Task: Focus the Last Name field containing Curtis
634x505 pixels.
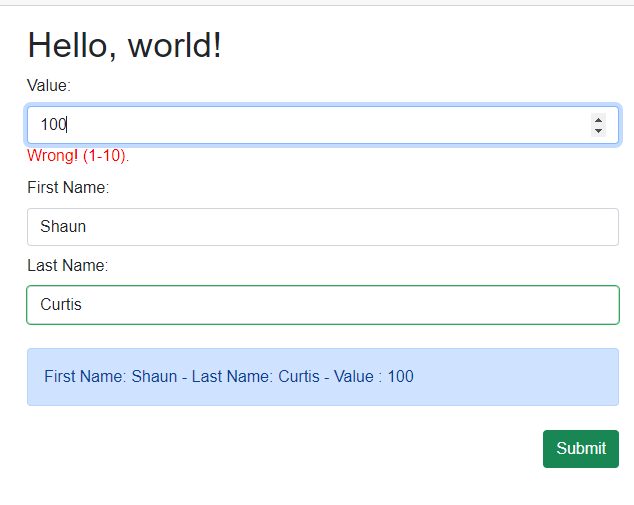Action: tap(323, 305)
